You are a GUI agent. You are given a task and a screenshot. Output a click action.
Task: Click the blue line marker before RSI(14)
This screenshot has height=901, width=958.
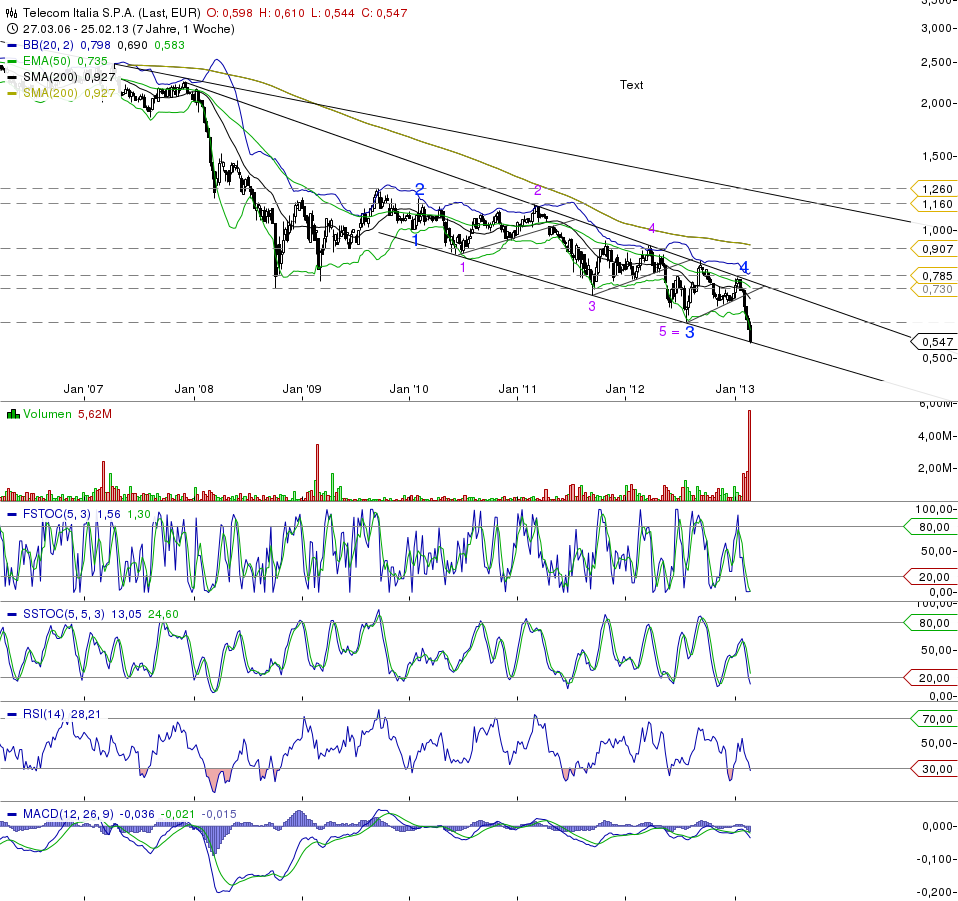[x=12, y=714]
